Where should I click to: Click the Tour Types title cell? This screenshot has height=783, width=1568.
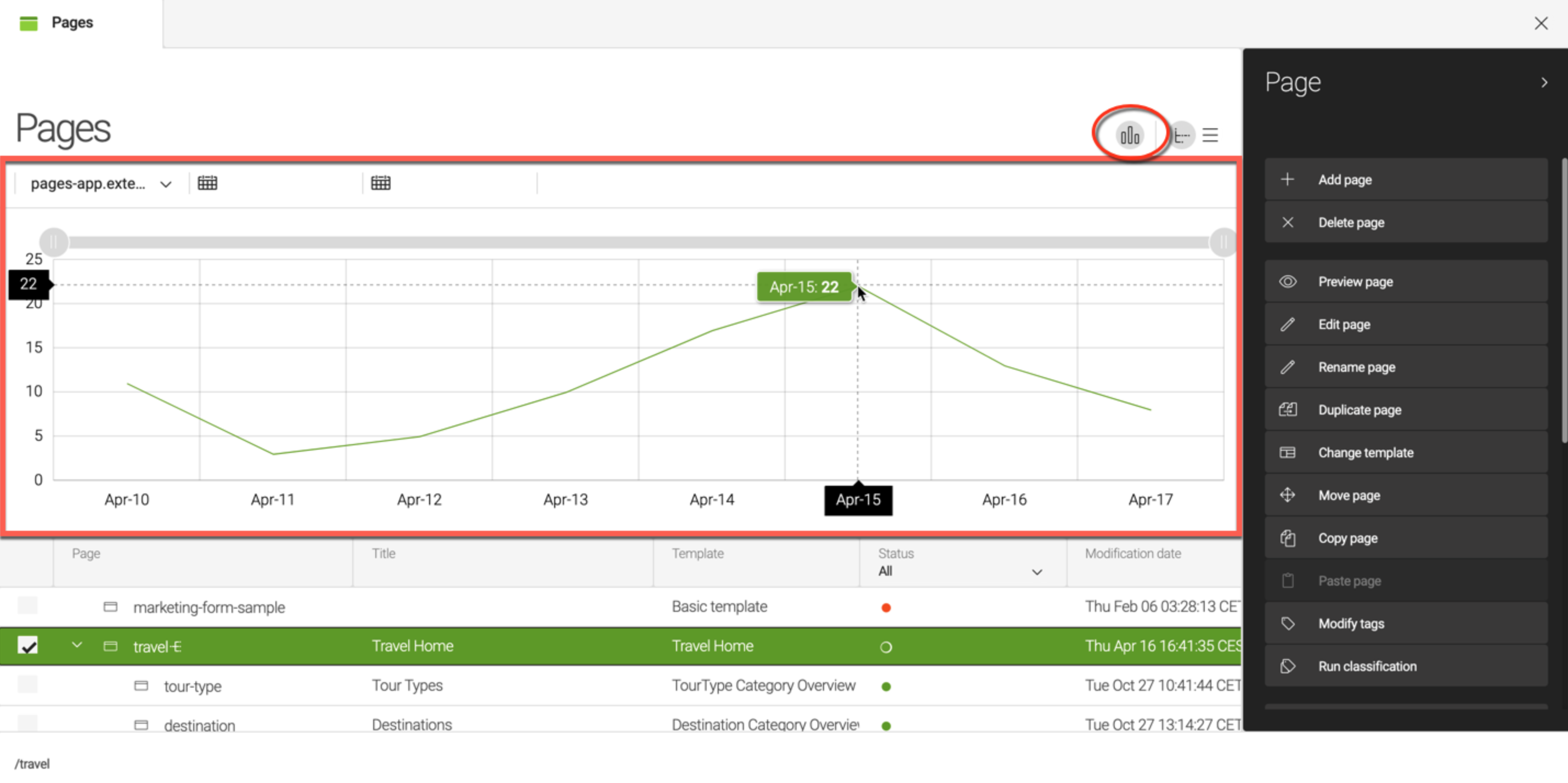[407, 685]
